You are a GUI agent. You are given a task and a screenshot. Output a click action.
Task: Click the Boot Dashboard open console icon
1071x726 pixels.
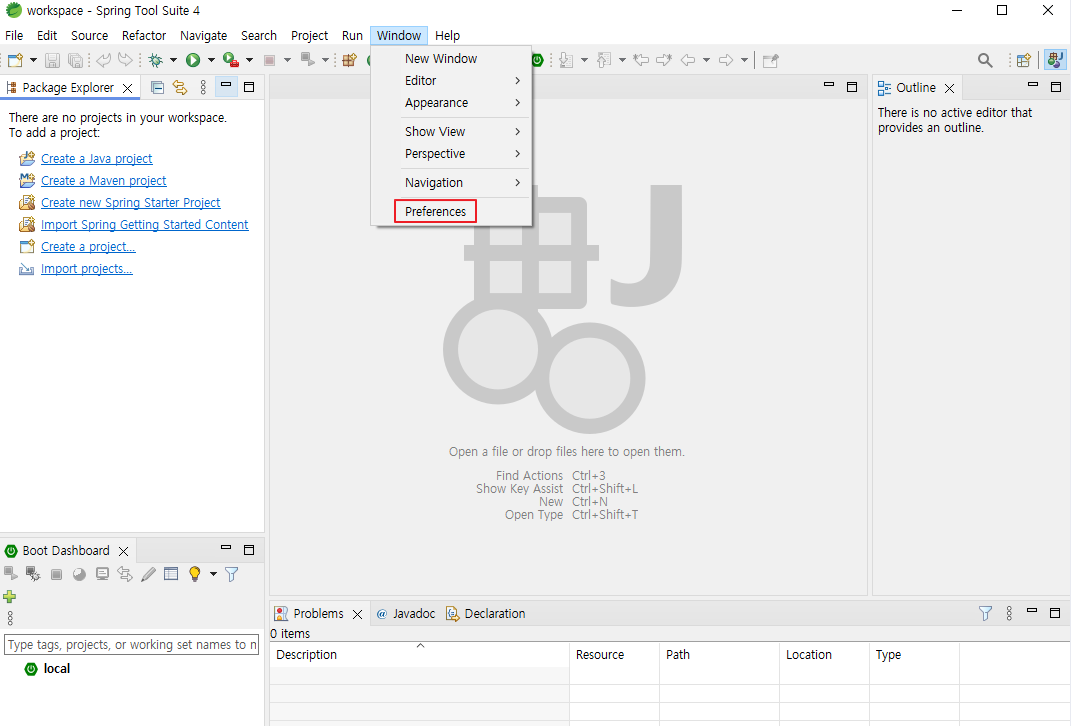click(x=102, y=574)
